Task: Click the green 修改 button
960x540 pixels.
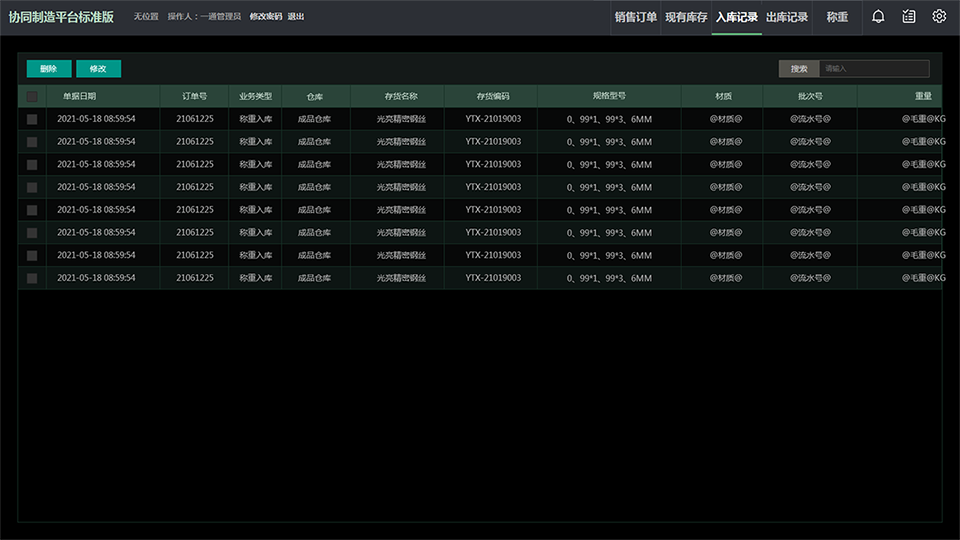Action: (x=98, y=69)
